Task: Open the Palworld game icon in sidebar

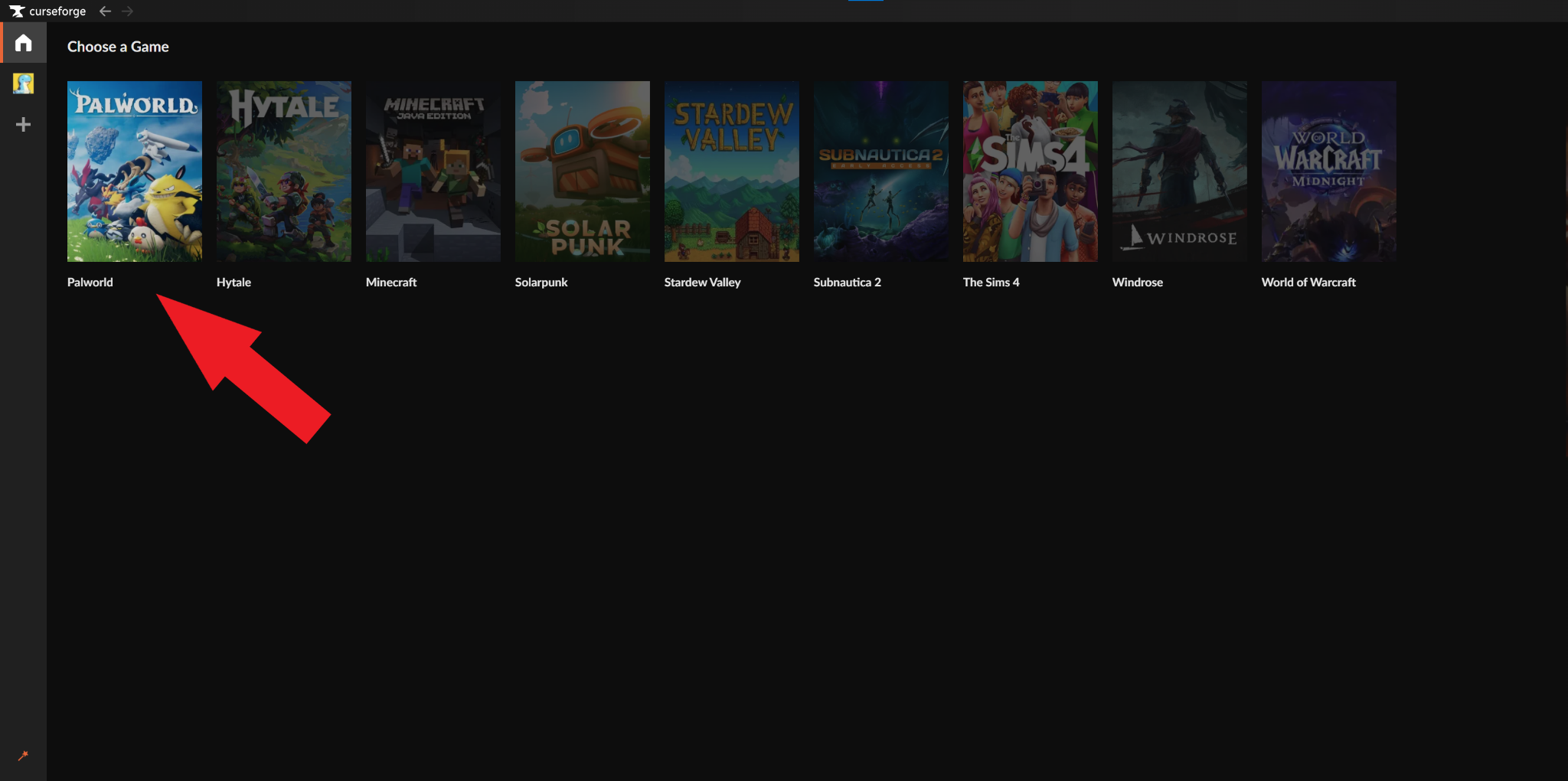Action: click(24, 83)
